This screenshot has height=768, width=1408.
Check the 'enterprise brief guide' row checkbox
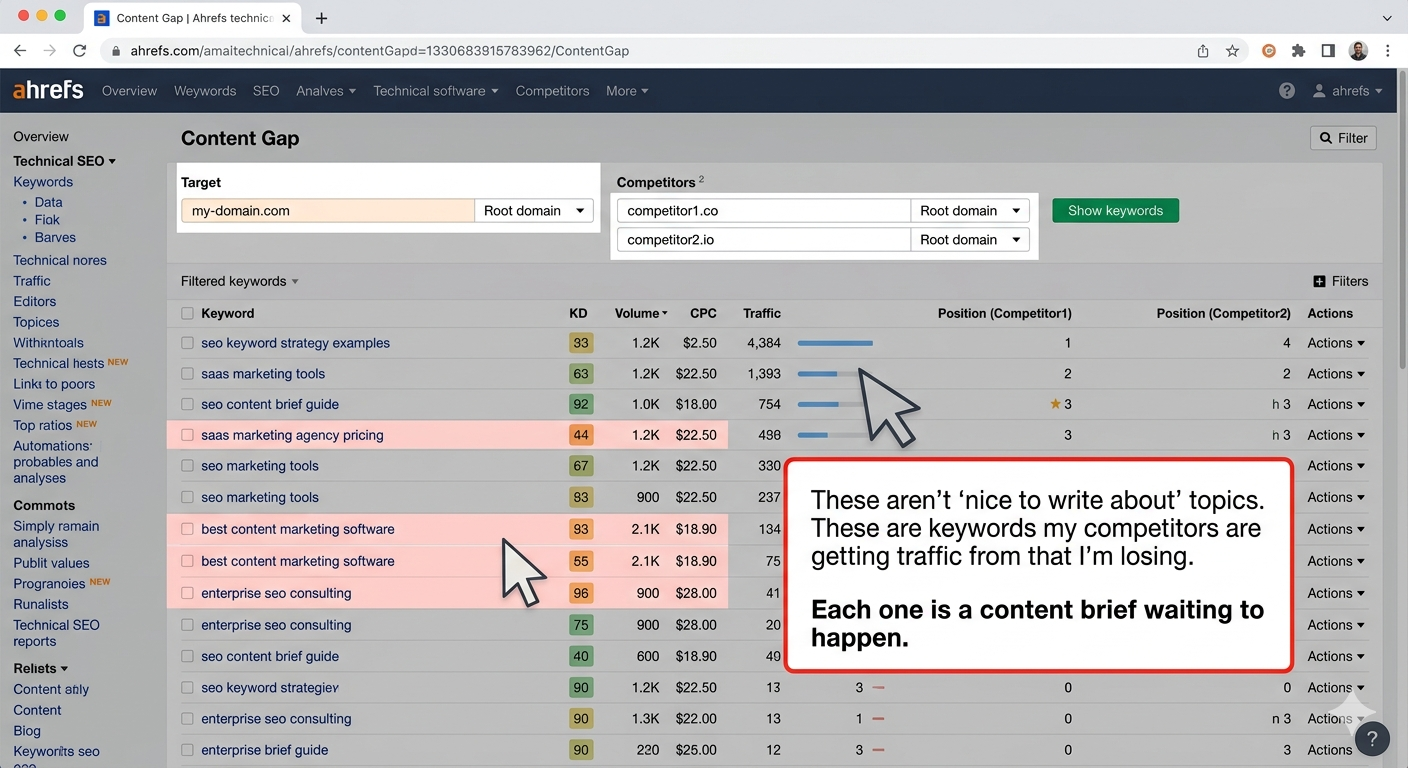click(187, 750)
